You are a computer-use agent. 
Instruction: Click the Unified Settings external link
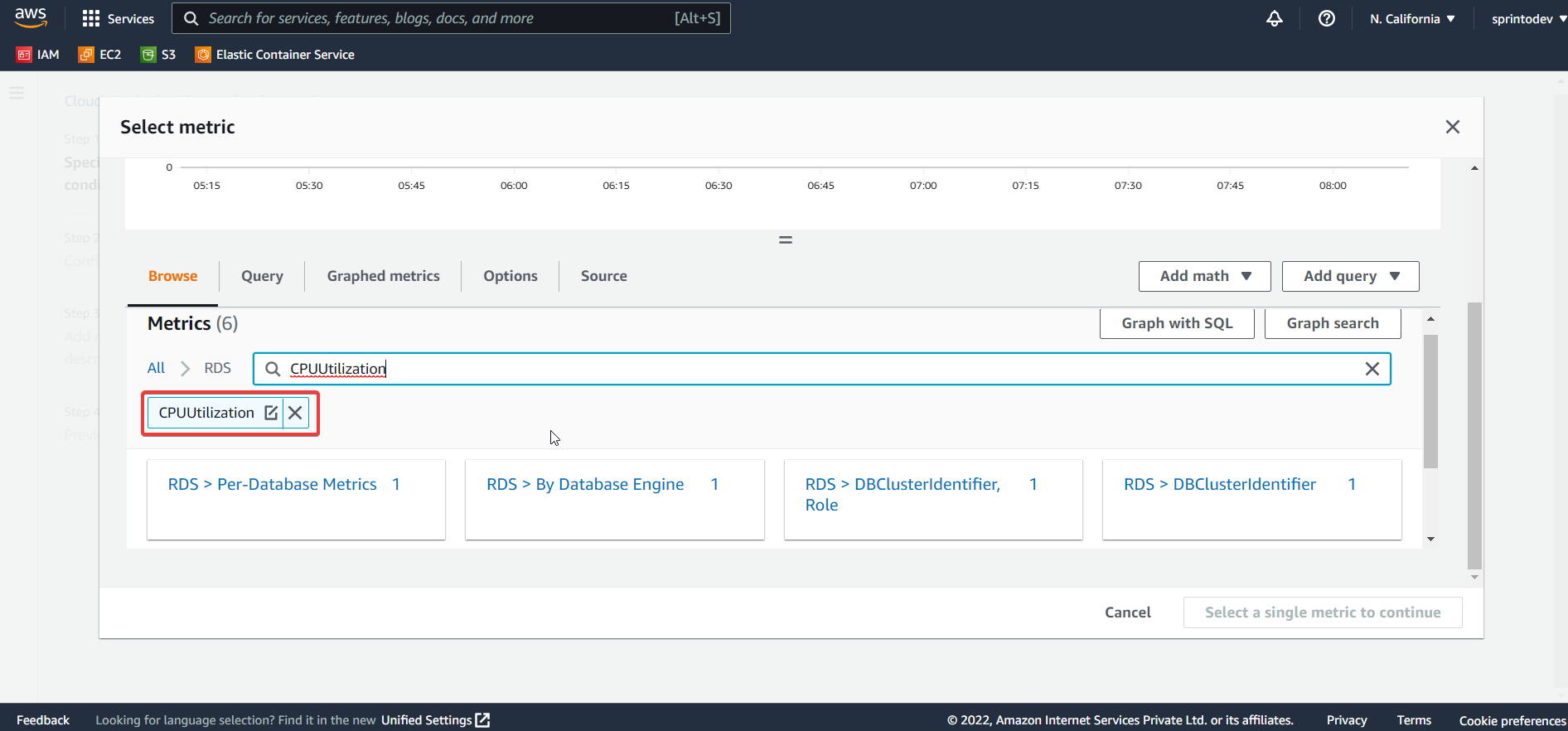point(435,720)
